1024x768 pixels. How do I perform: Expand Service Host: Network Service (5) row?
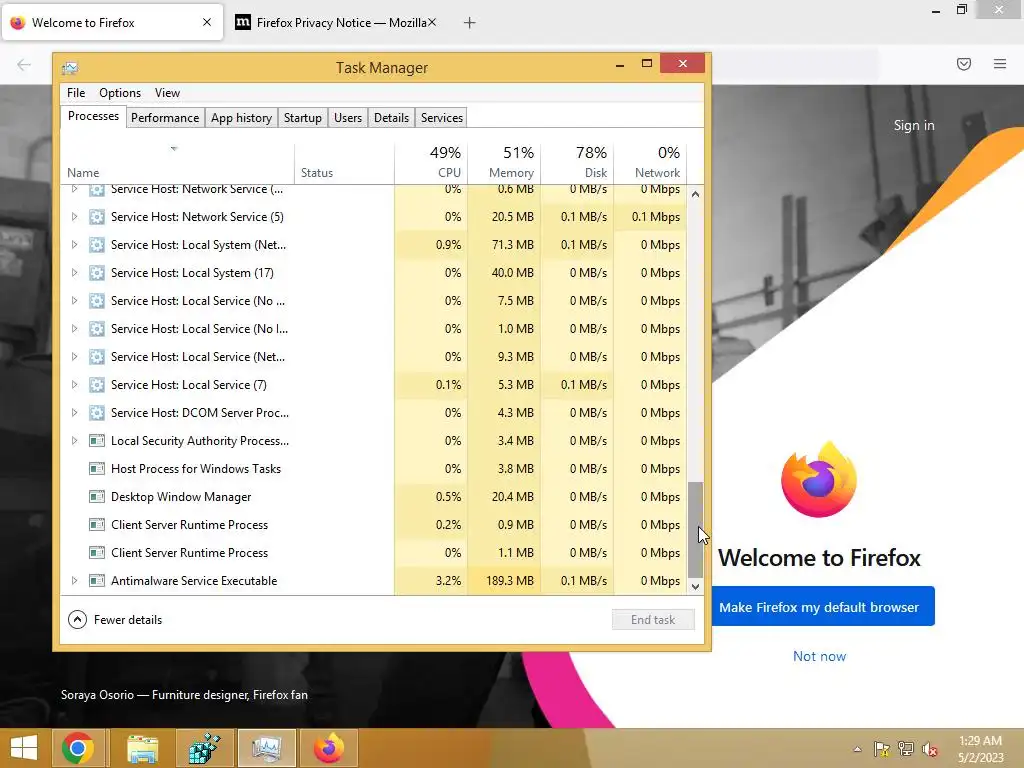pyautogui.click(x=74, y=217)
